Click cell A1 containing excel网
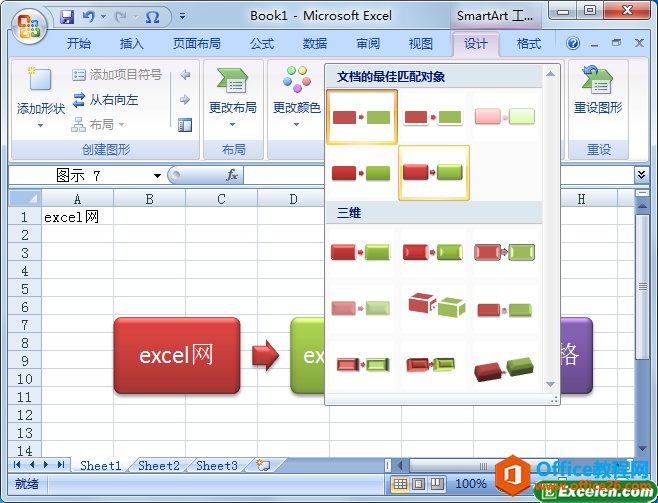658x503 pixels. 77,217
